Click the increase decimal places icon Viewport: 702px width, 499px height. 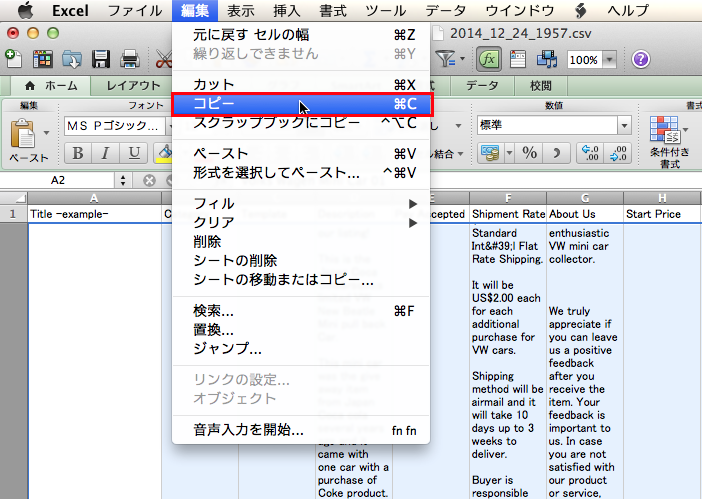click(x=592, y=152)
